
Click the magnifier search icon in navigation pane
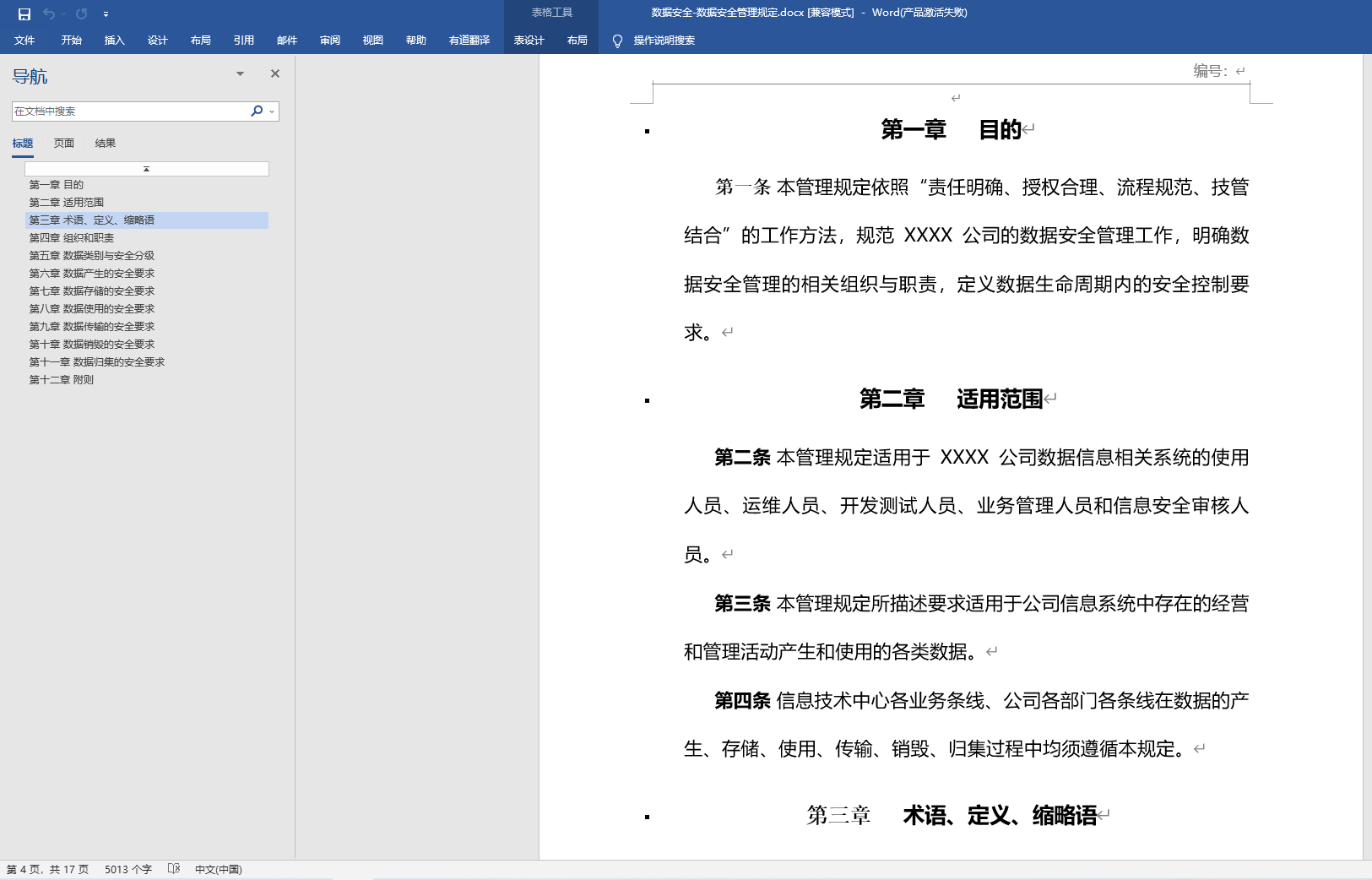[257, 111]
